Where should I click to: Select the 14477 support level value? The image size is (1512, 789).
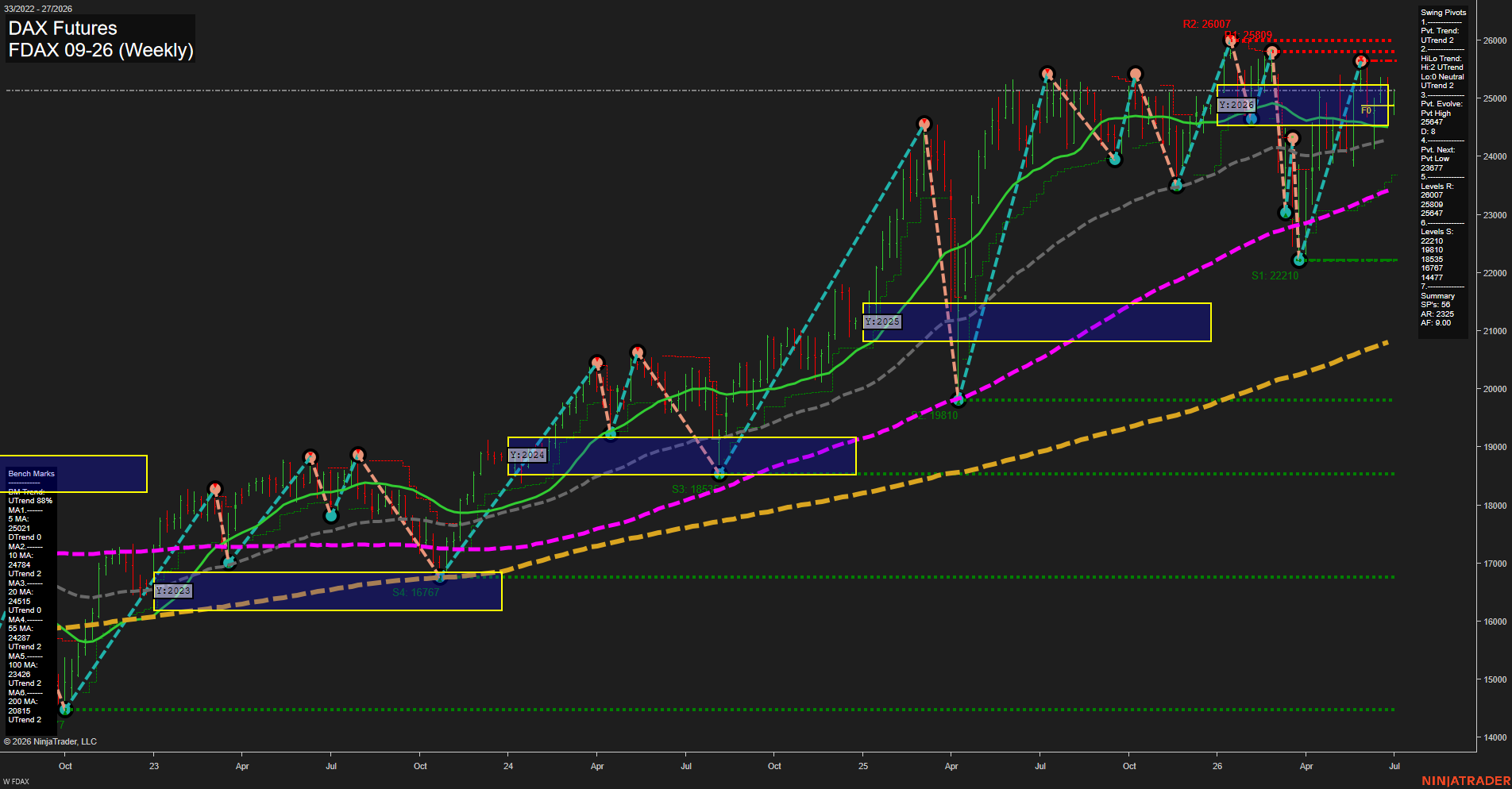(x=1432, y=278)
